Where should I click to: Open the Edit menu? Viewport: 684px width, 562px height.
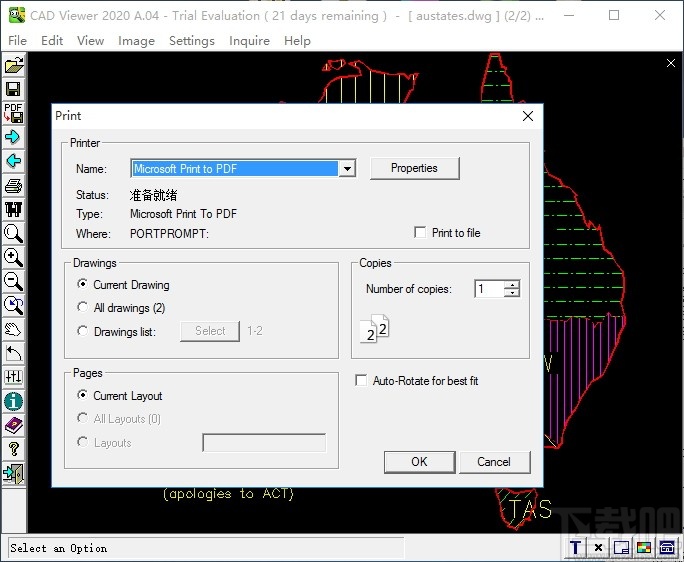[x=52, y=41]
